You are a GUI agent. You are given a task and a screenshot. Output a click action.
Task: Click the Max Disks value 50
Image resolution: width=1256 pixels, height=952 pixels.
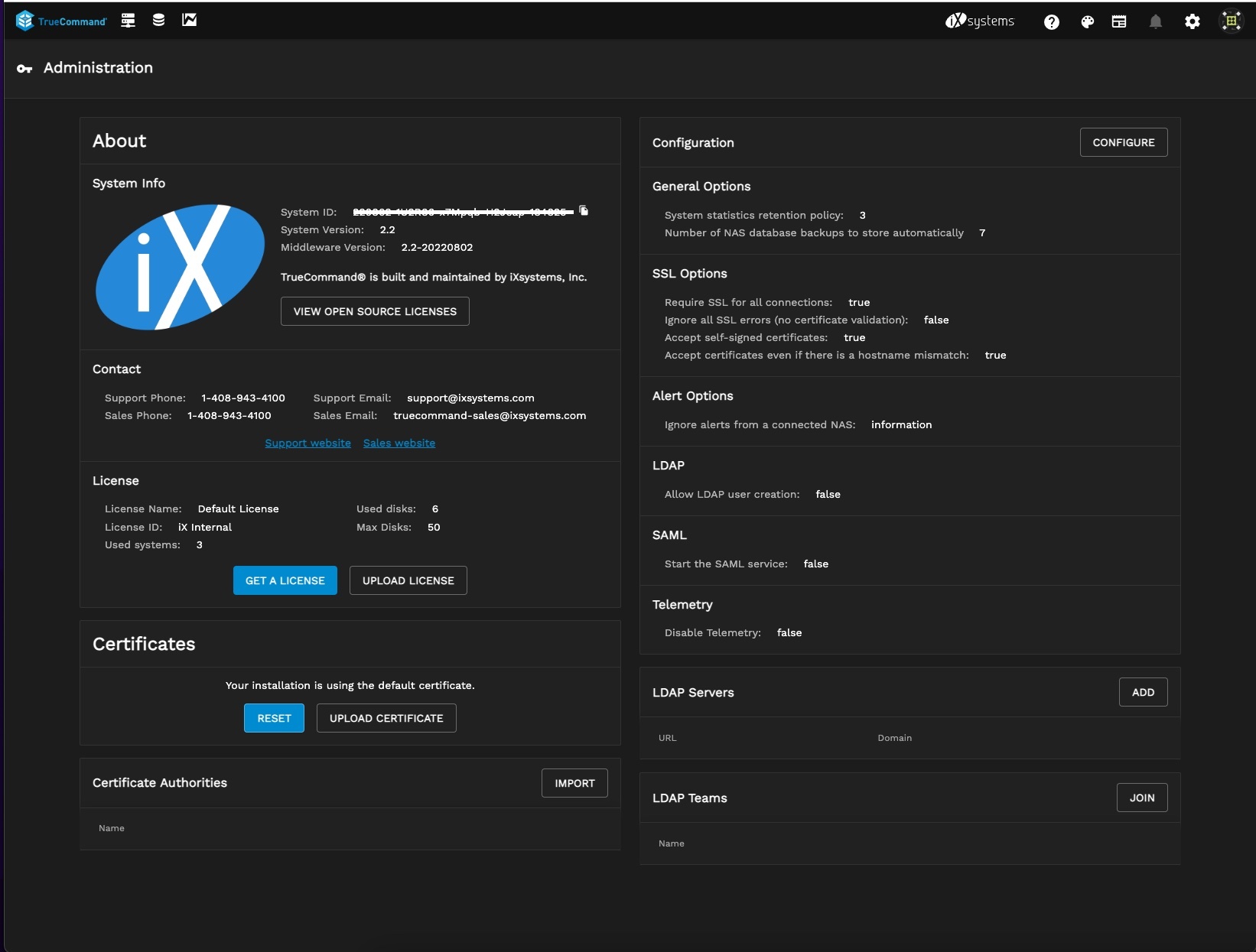pos(434,528)
